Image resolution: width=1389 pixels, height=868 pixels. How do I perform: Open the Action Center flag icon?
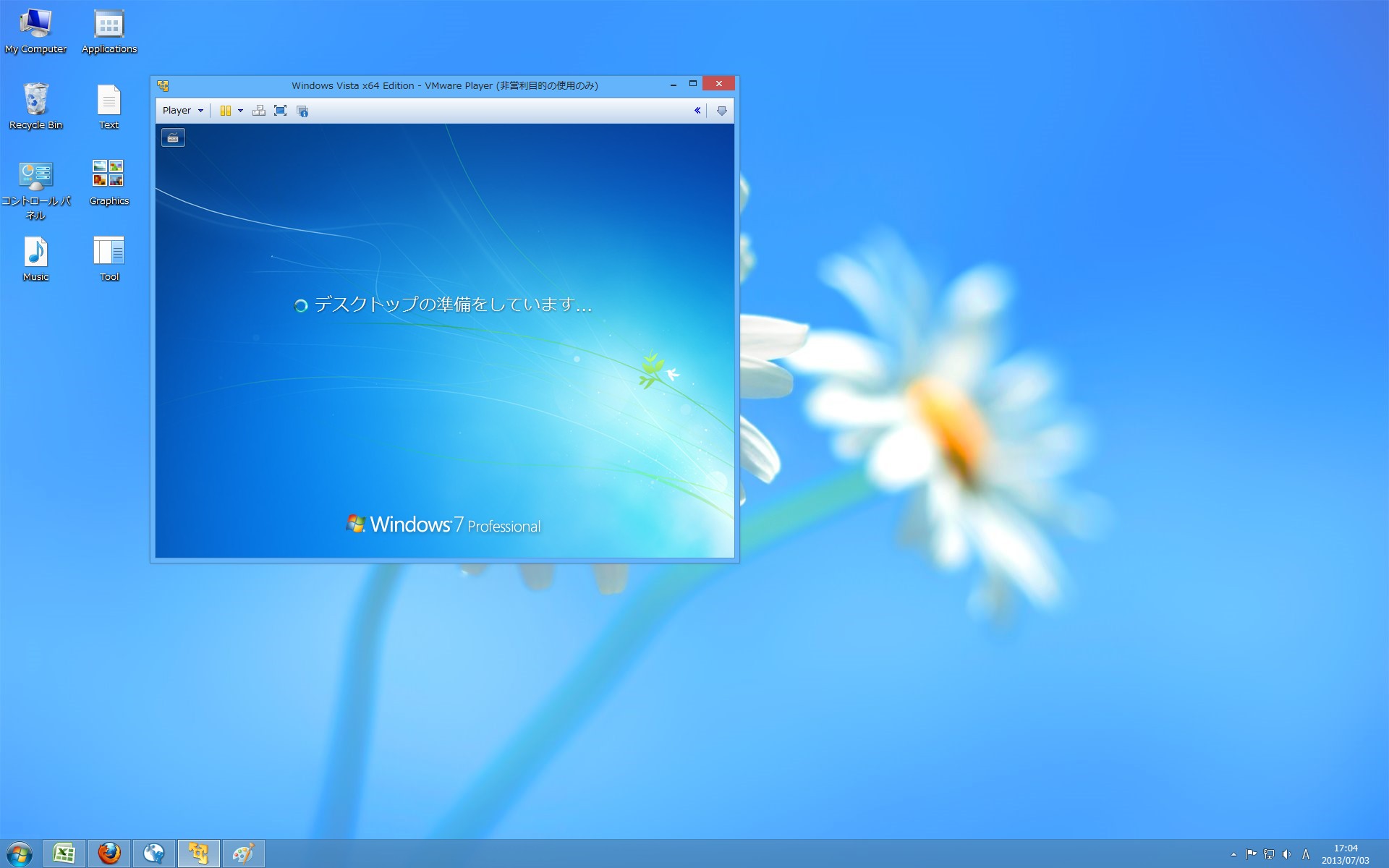1251,854
